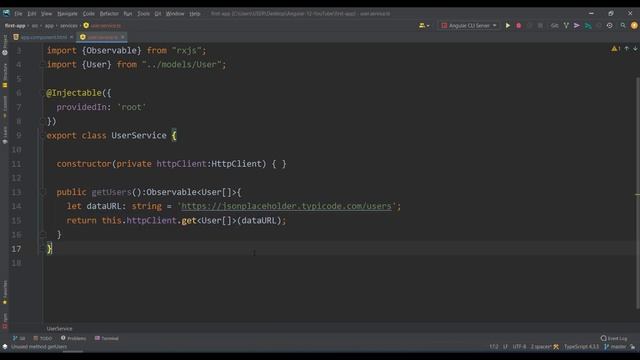Go to previous highlighted error arrow
640x360 pixels.
click(627, 49)
